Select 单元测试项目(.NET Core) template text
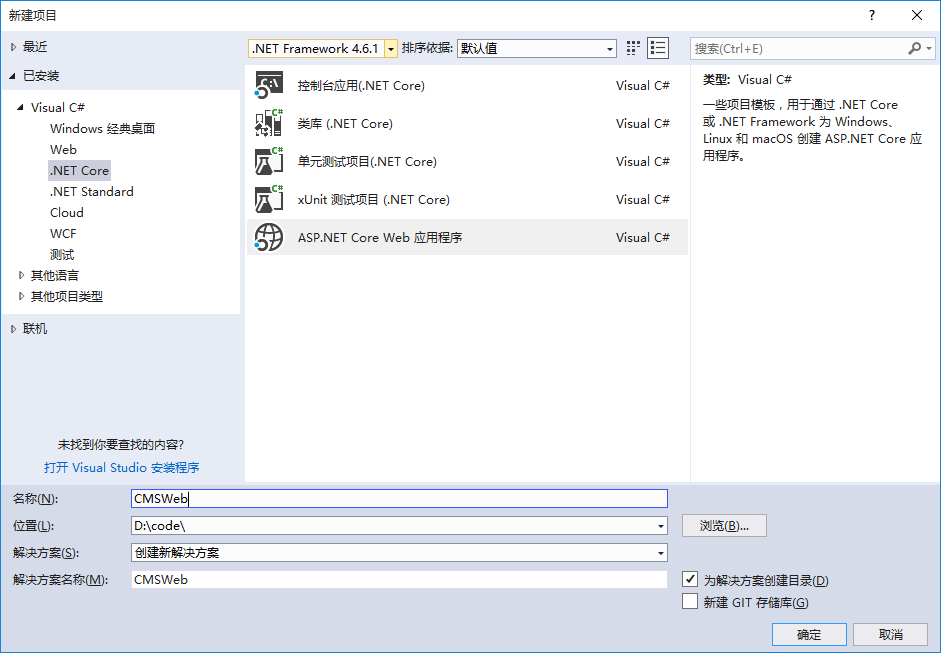This screenshot has height=653, width=941. 367,161
